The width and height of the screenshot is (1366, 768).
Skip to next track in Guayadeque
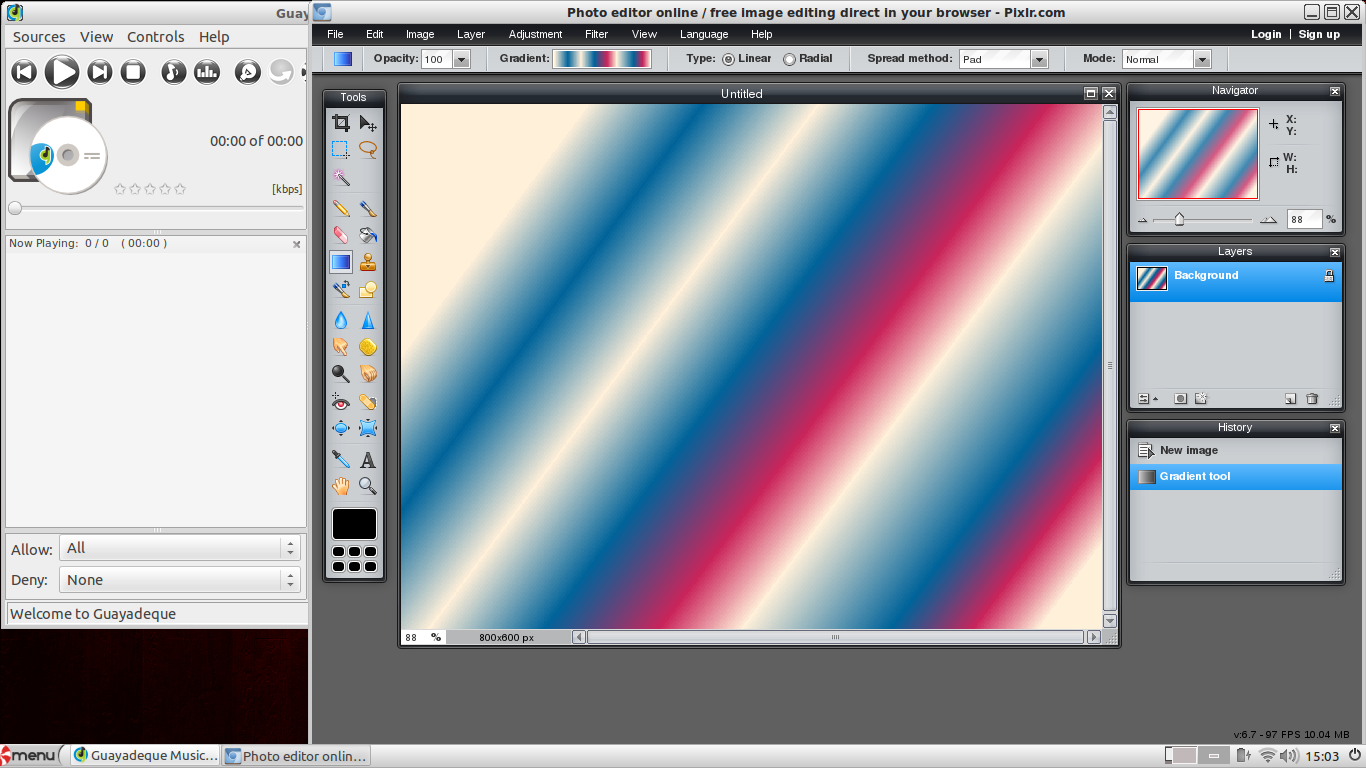coord(99,72)
